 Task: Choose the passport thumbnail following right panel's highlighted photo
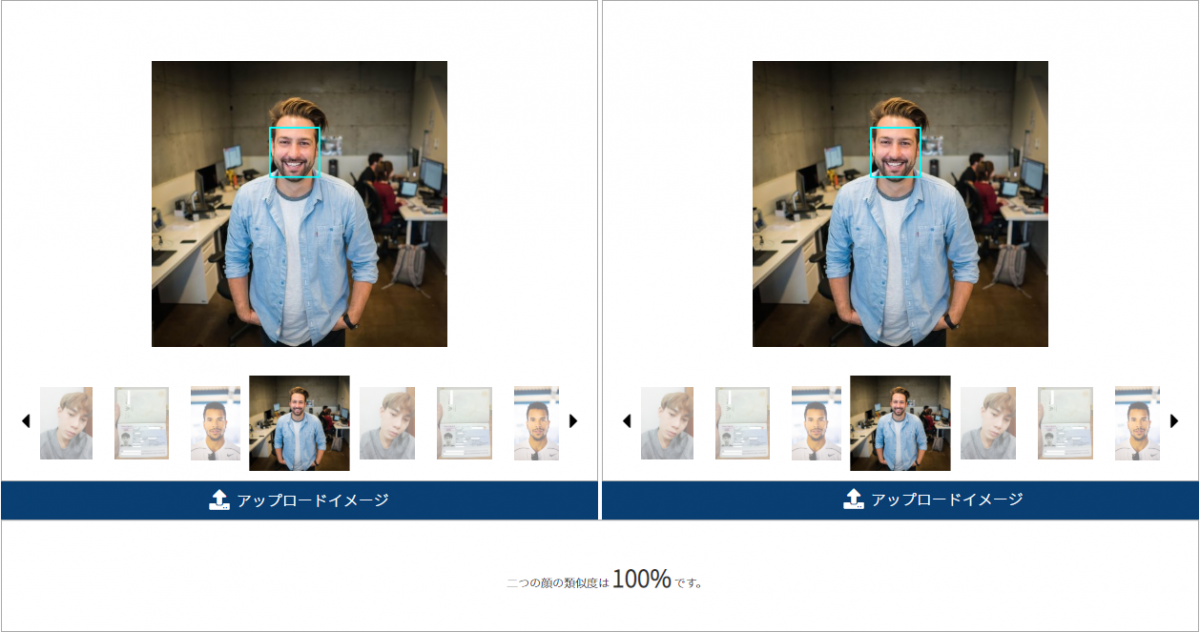1065,423
